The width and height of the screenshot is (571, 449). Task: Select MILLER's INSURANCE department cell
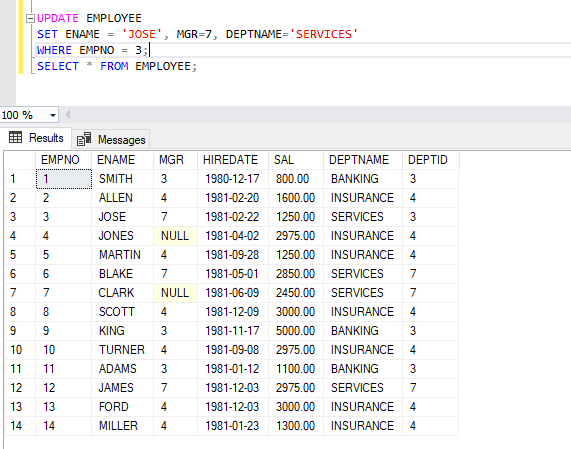coord(363,426)
